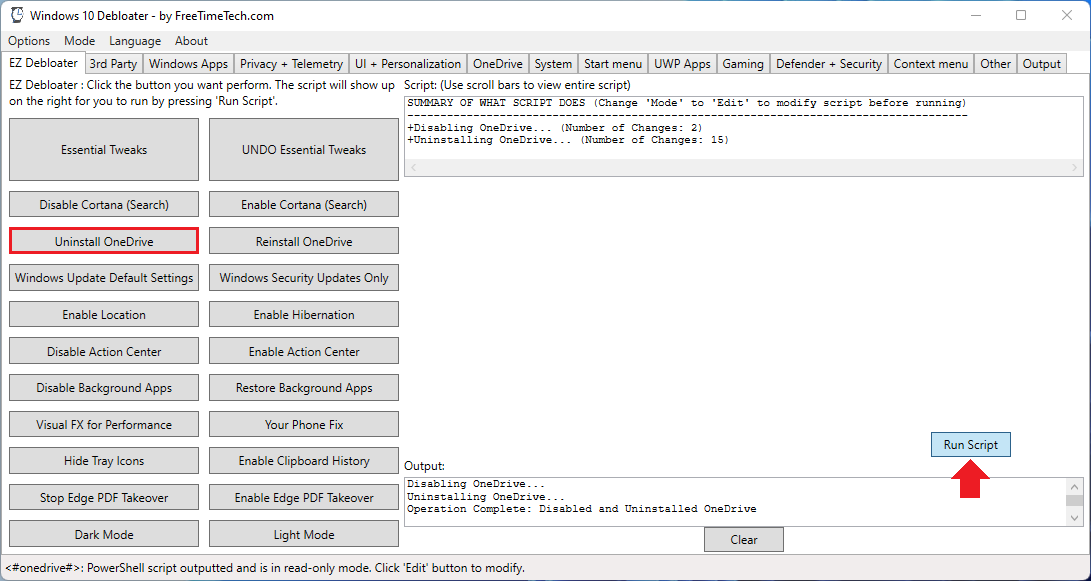Viewport: 1091px width, 581px height.
Task: Switch to the UWP Apps tab
Action: click(x=682, y=62)
